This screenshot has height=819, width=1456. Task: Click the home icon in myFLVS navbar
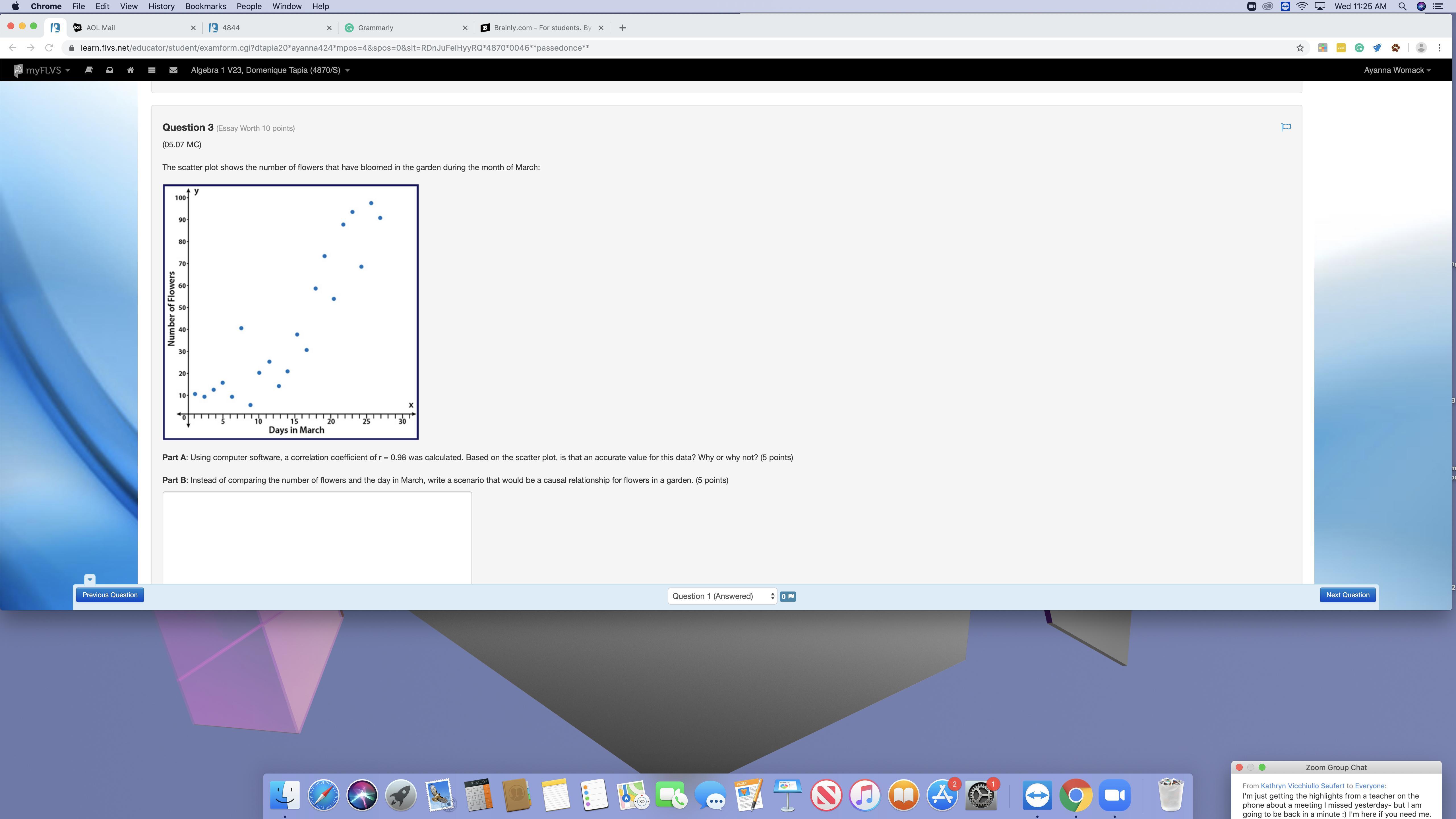click(131, 70)
